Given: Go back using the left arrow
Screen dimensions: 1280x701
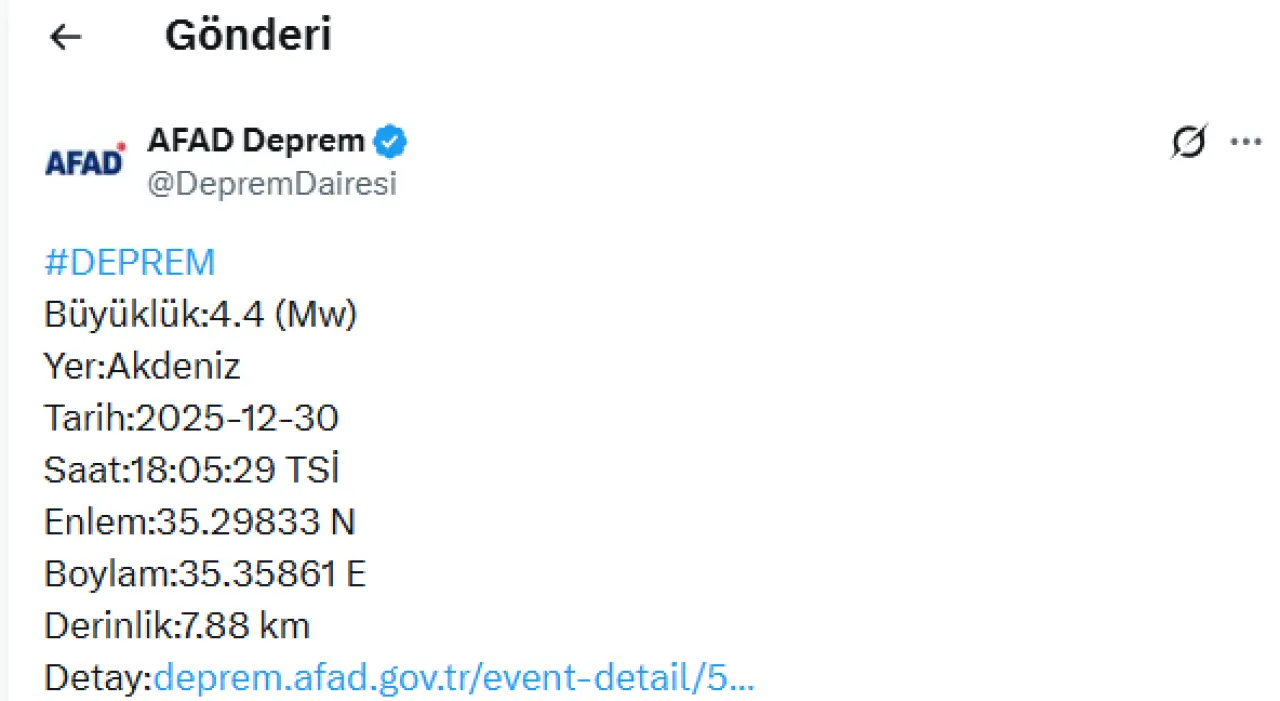Looking at the screenshot, I should click(65, 37).
